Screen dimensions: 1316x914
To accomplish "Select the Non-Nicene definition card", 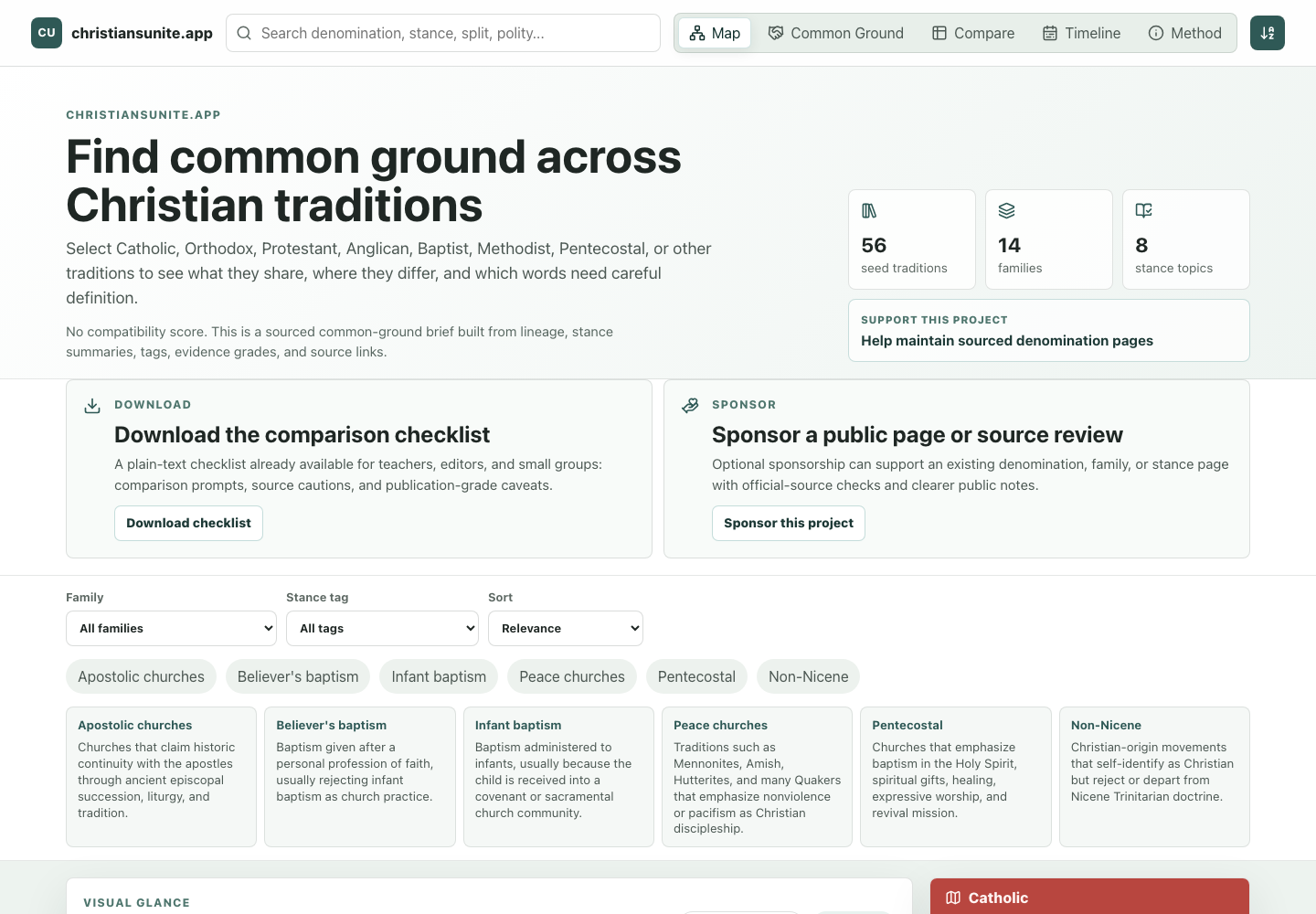I will coord(1154,777).
